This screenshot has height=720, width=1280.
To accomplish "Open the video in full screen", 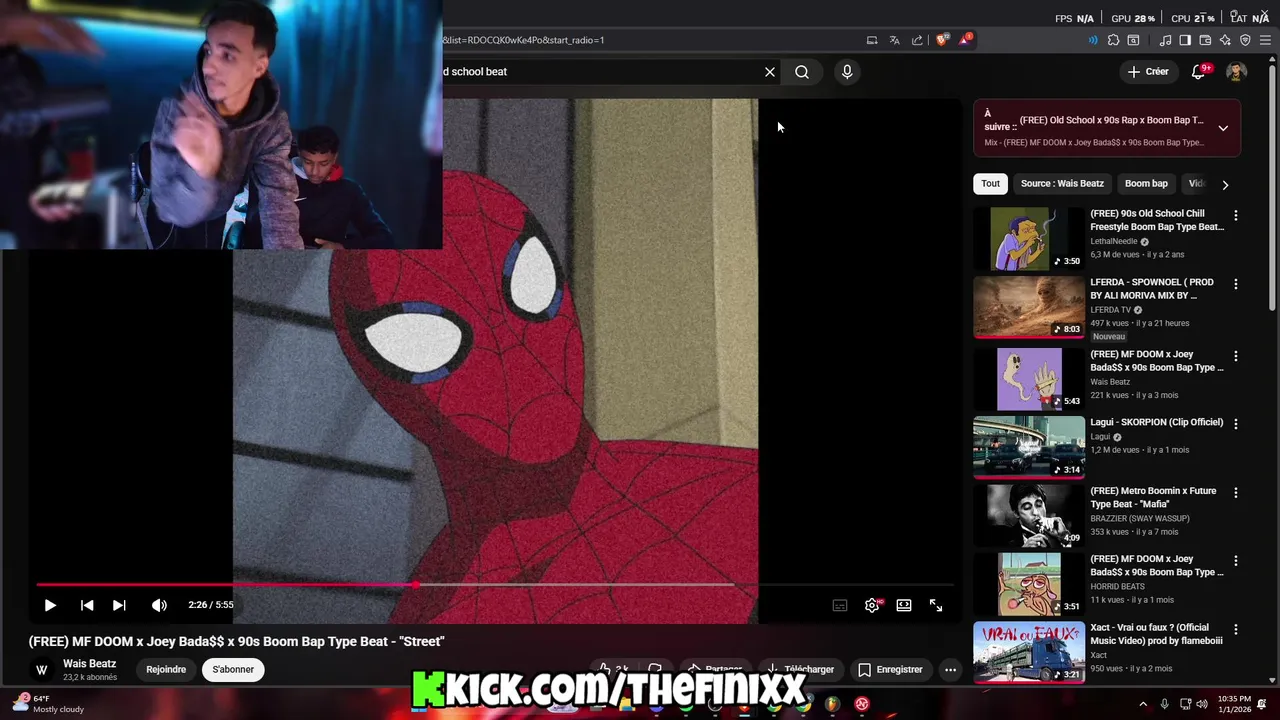I will (x=936, y=605).
